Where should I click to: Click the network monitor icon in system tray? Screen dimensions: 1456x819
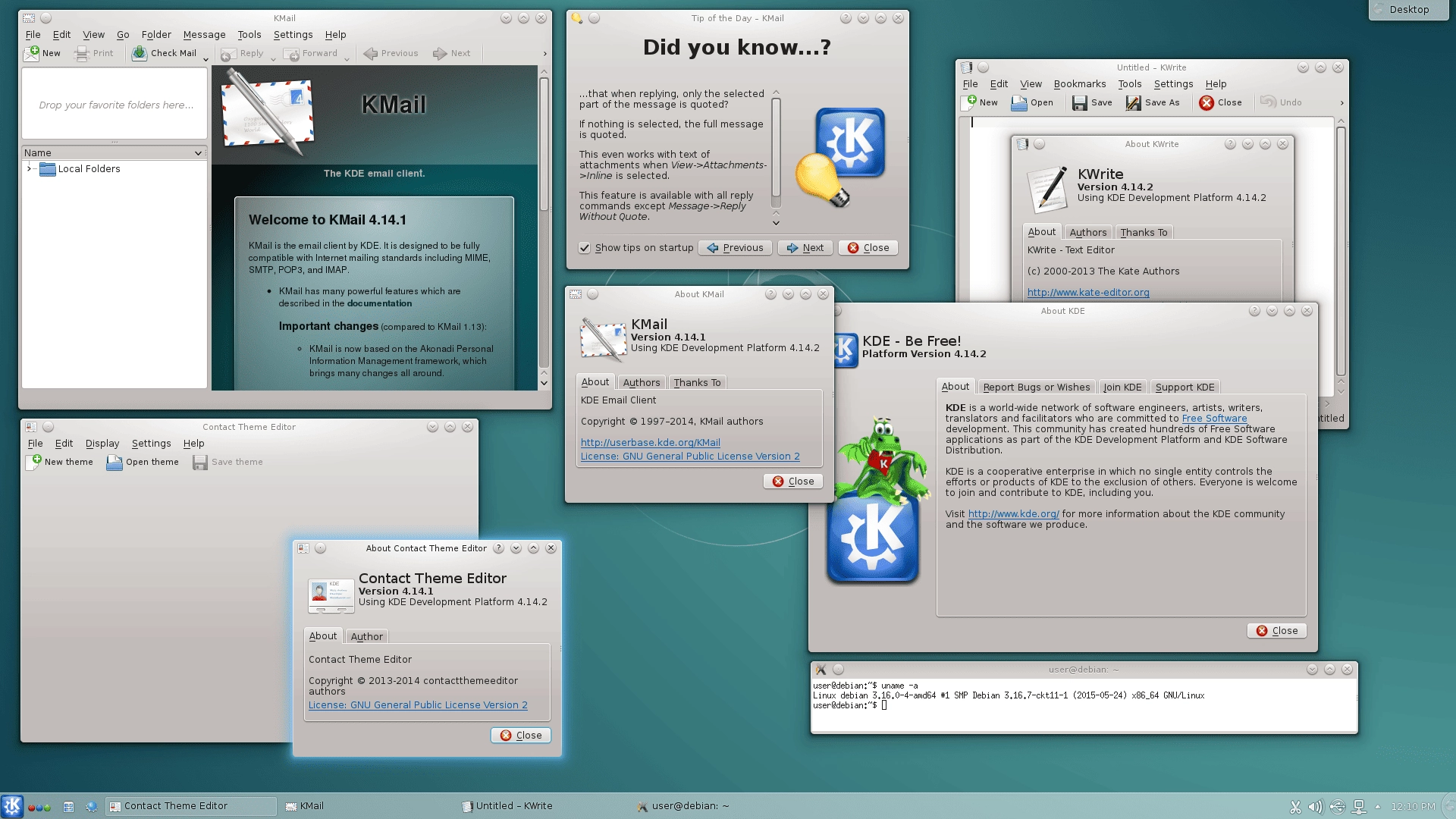(1359, 807)
